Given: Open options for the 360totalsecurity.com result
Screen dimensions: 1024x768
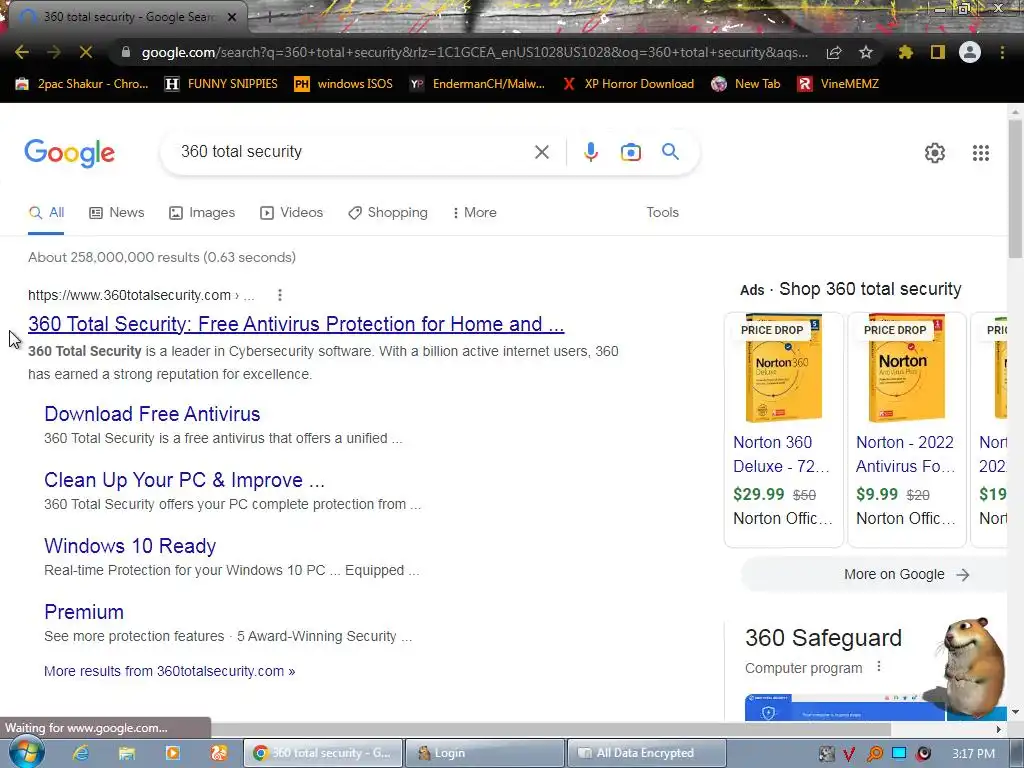Looking at the screenshot, I should (x=280, y=295).
